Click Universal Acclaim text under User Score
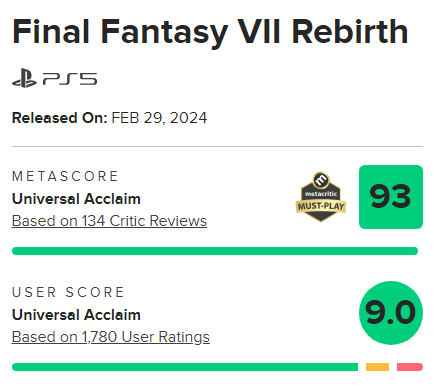Image resolution: width=434 pixels, height=392 pixels. click(76, 315)
